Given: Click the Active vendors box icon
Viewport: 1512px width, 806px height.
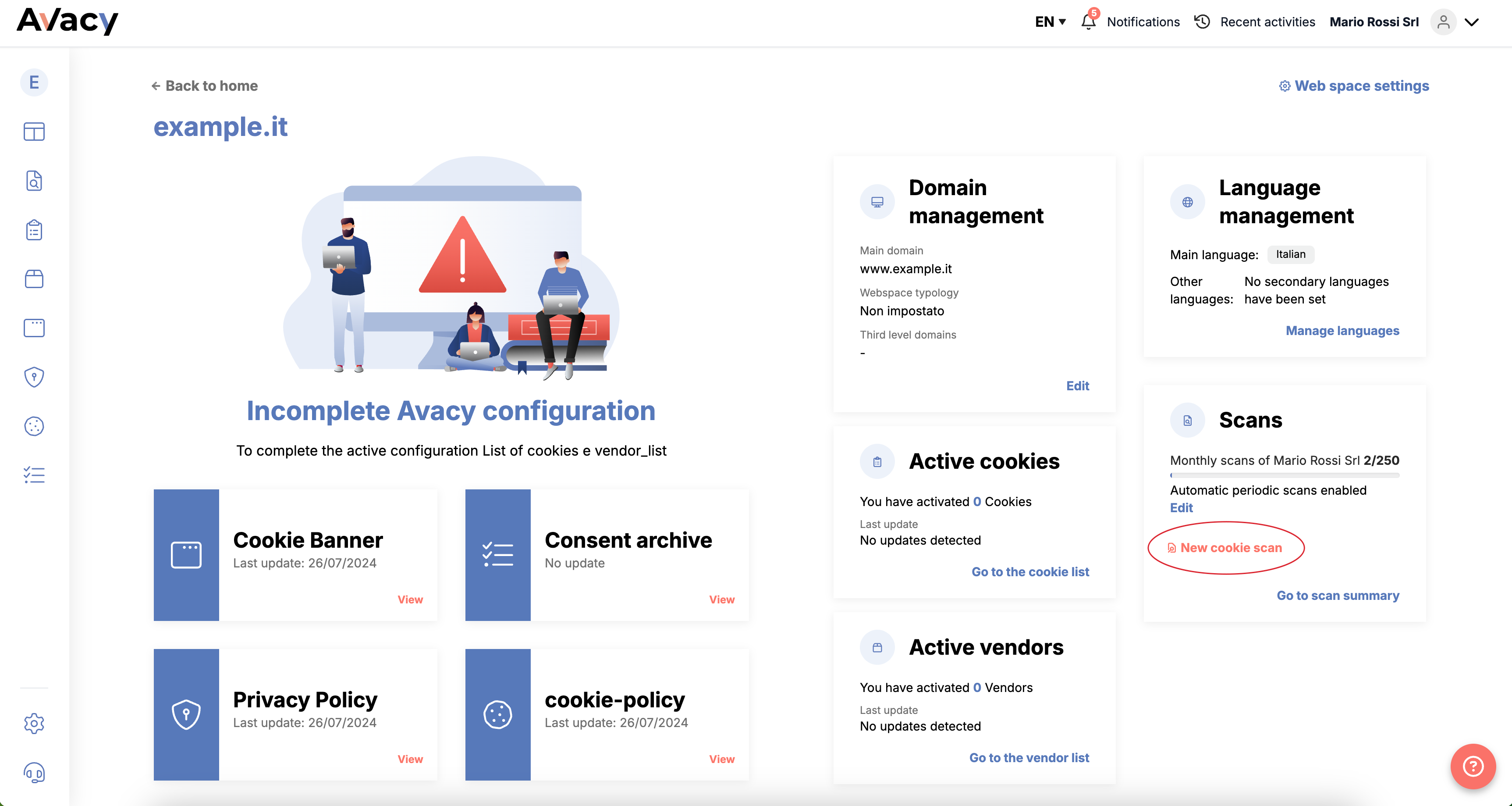Looking at the screenshot, I should (877, 647).
